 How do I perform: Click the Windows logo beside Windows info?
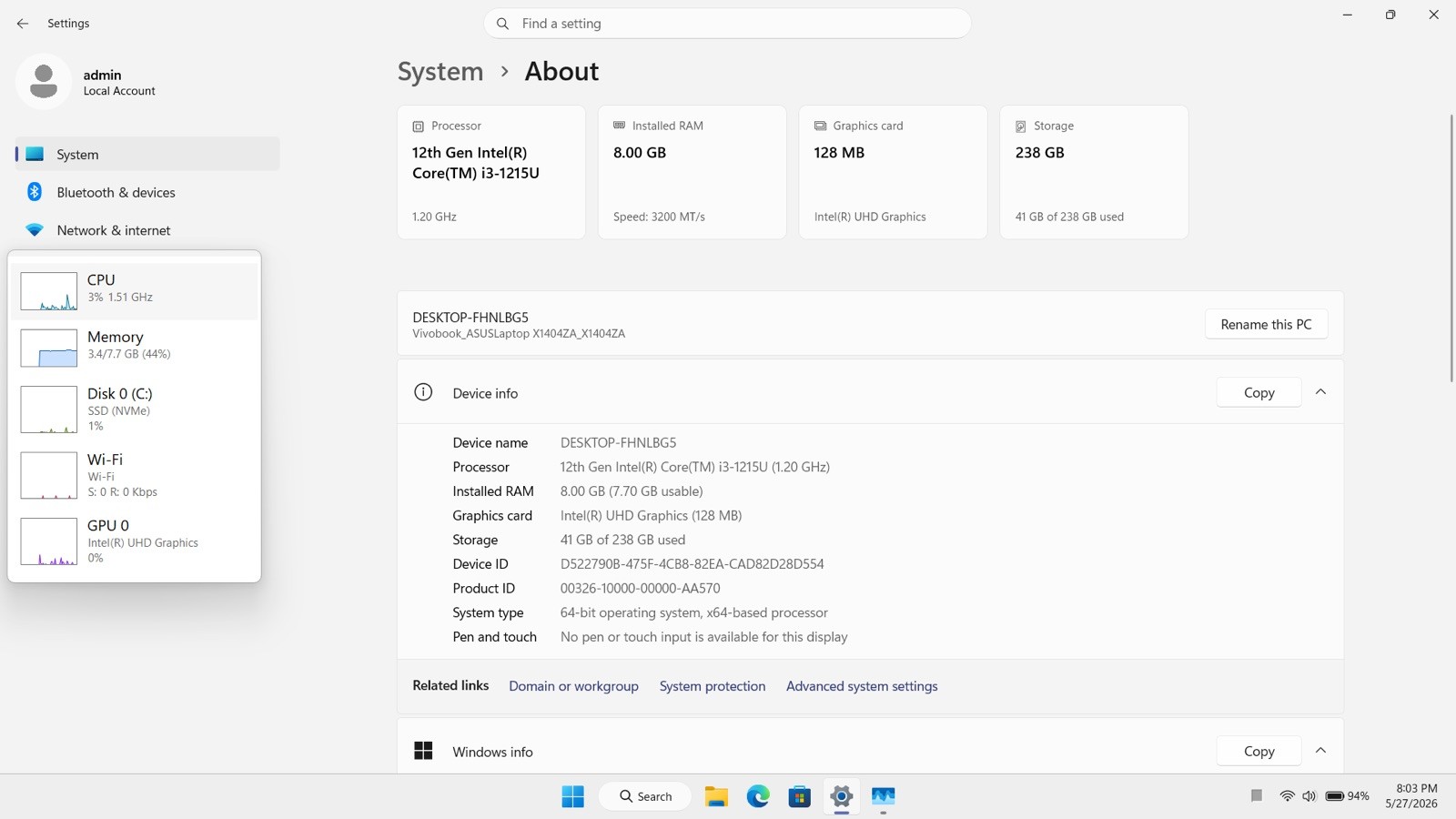point(423,751)
